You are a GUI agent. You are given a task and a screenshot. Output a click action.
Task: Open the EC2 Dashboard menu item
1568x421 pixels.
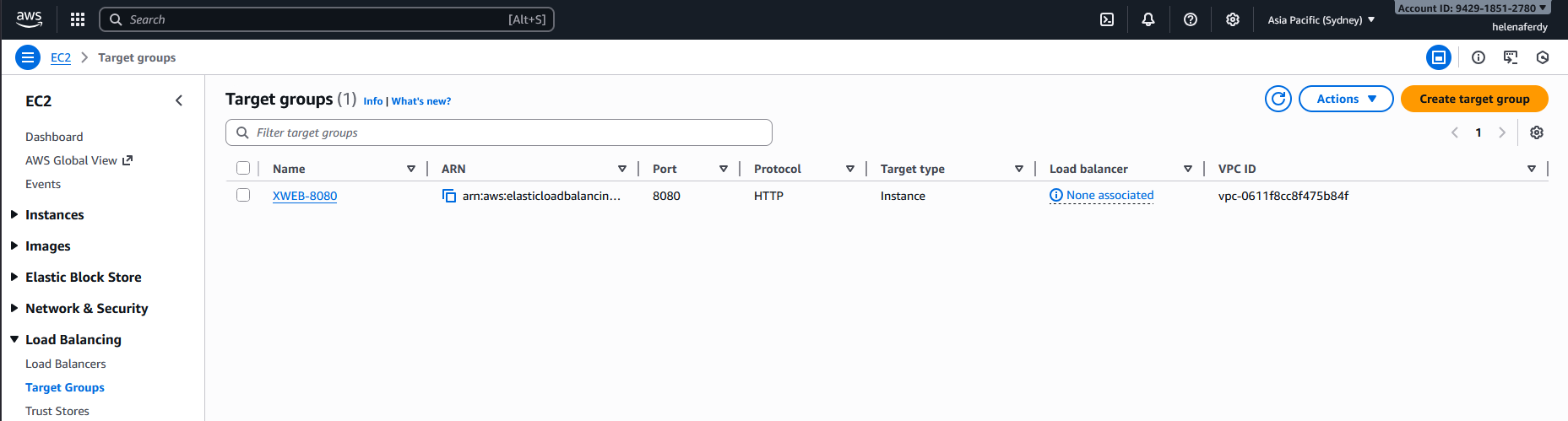(54, 137)
